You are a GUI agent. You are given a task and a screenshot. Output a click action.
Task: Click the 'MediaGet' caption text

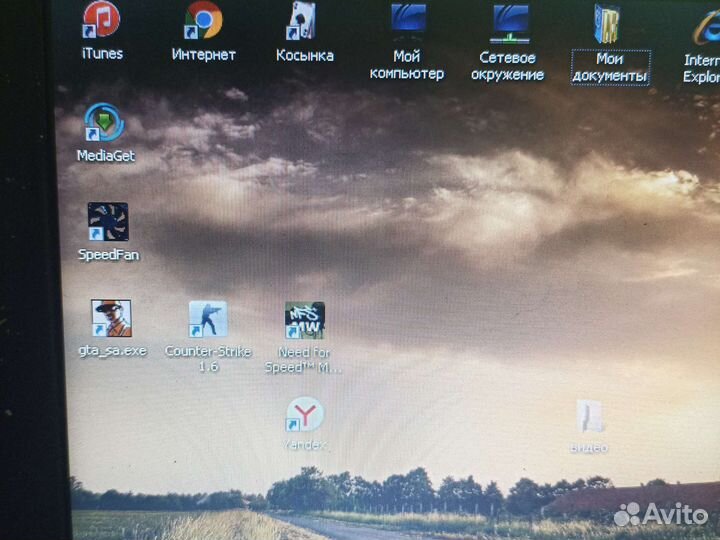point(105,156)
